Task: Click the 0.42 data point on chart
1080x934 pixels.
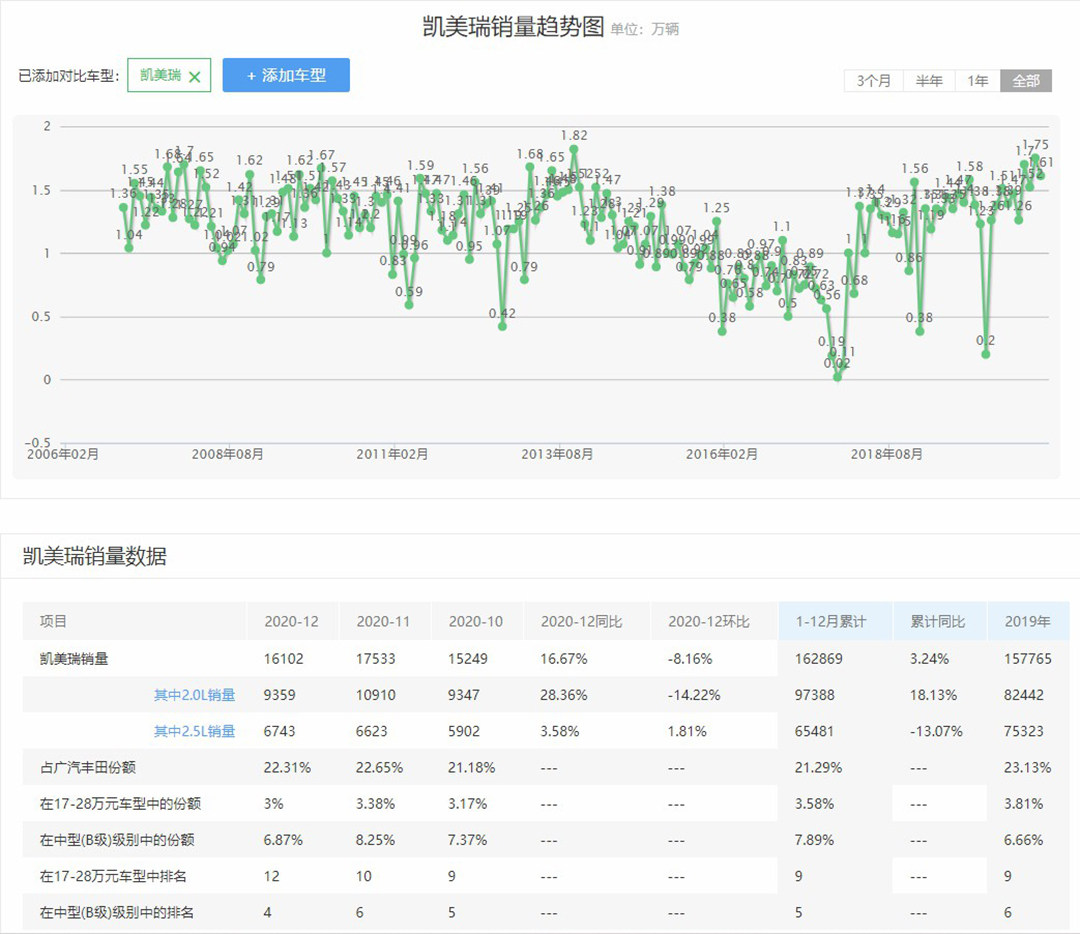Action: [503, 326]
